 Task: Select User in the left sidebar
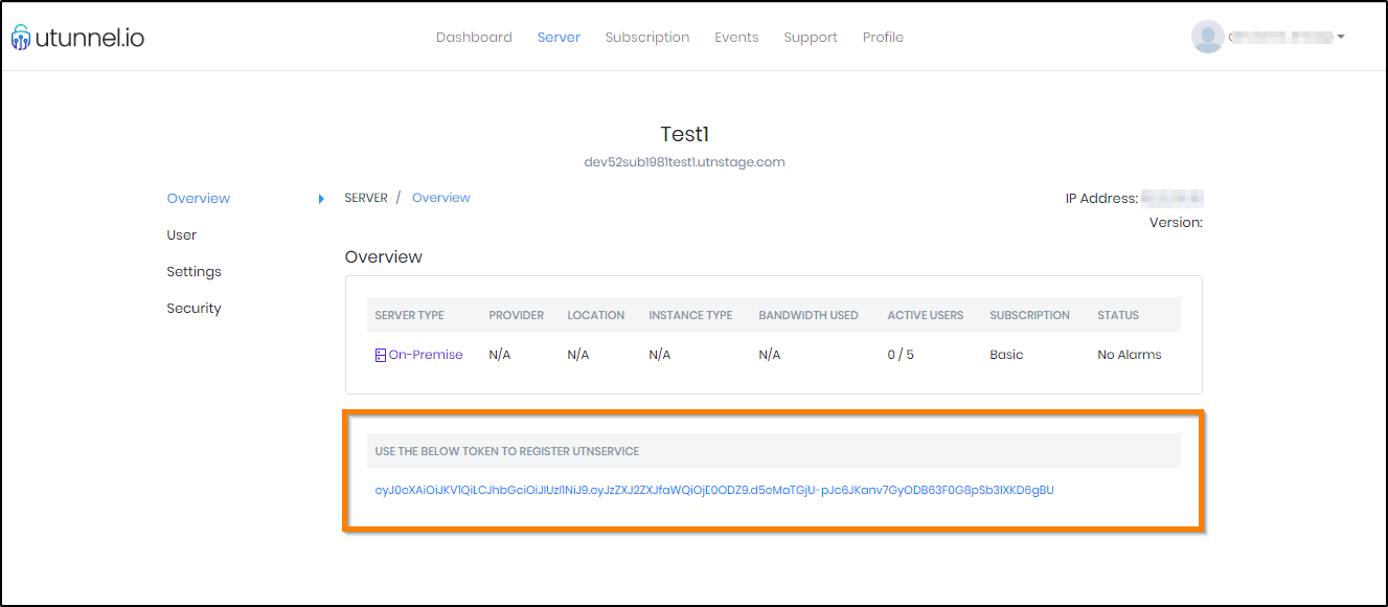[x=181, y=235]
